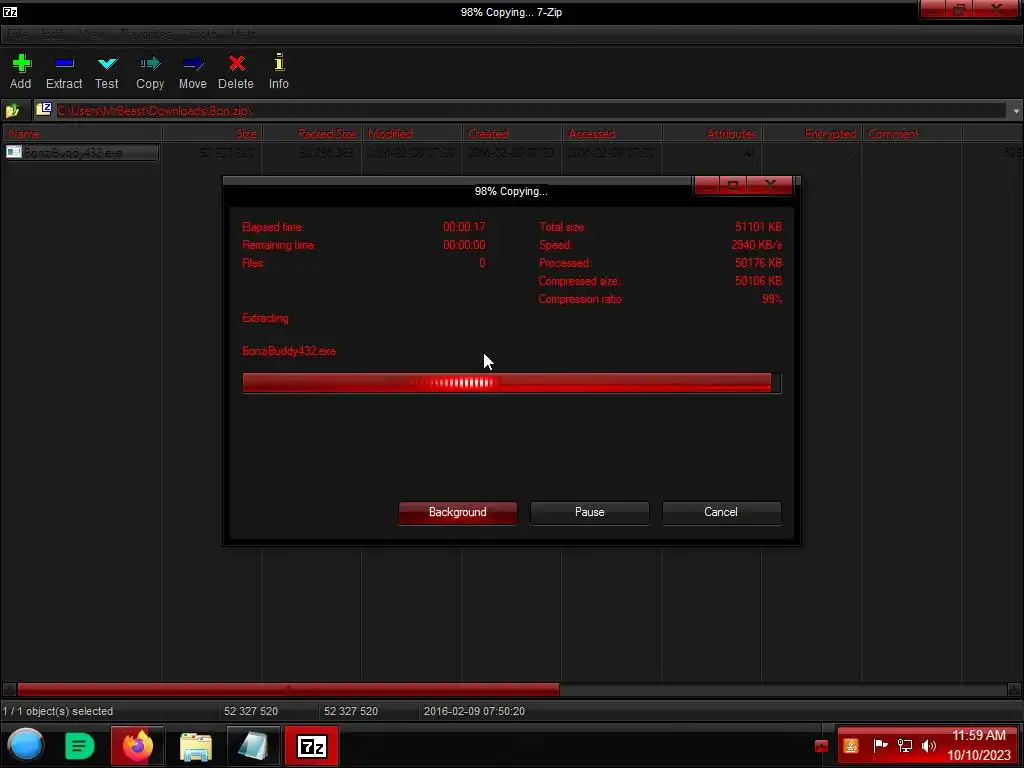Open the volume speaker tray icon

point(929,745)
